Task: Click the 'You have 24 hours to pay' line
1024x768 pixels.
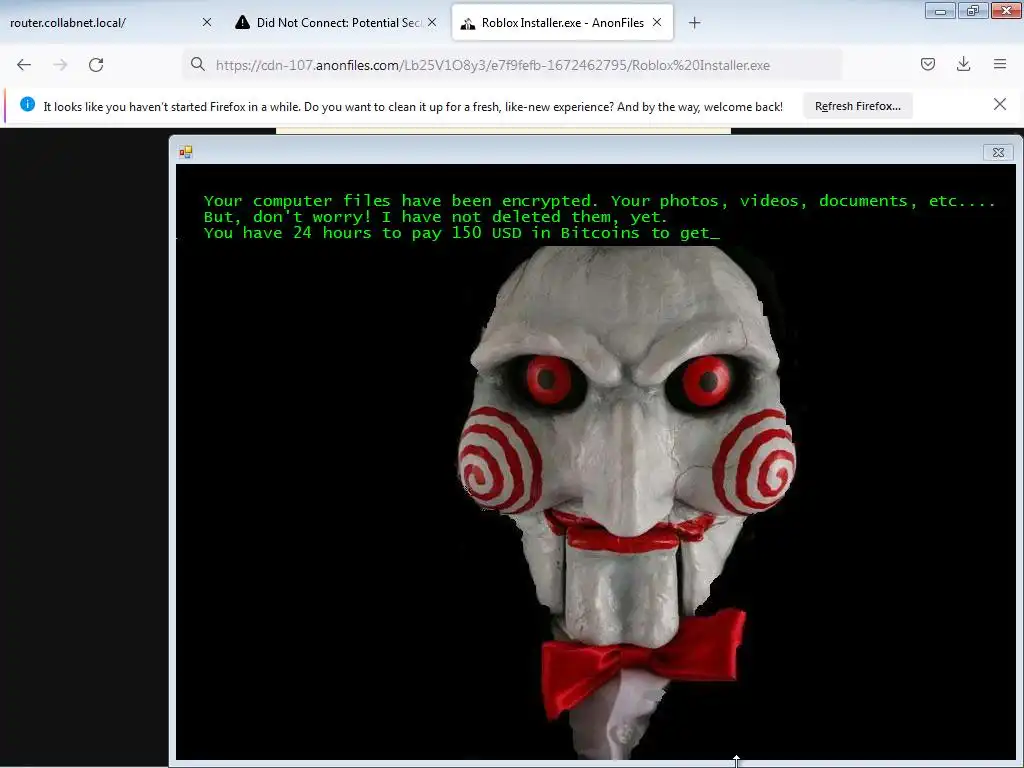Action: click(x=461, y=233)
